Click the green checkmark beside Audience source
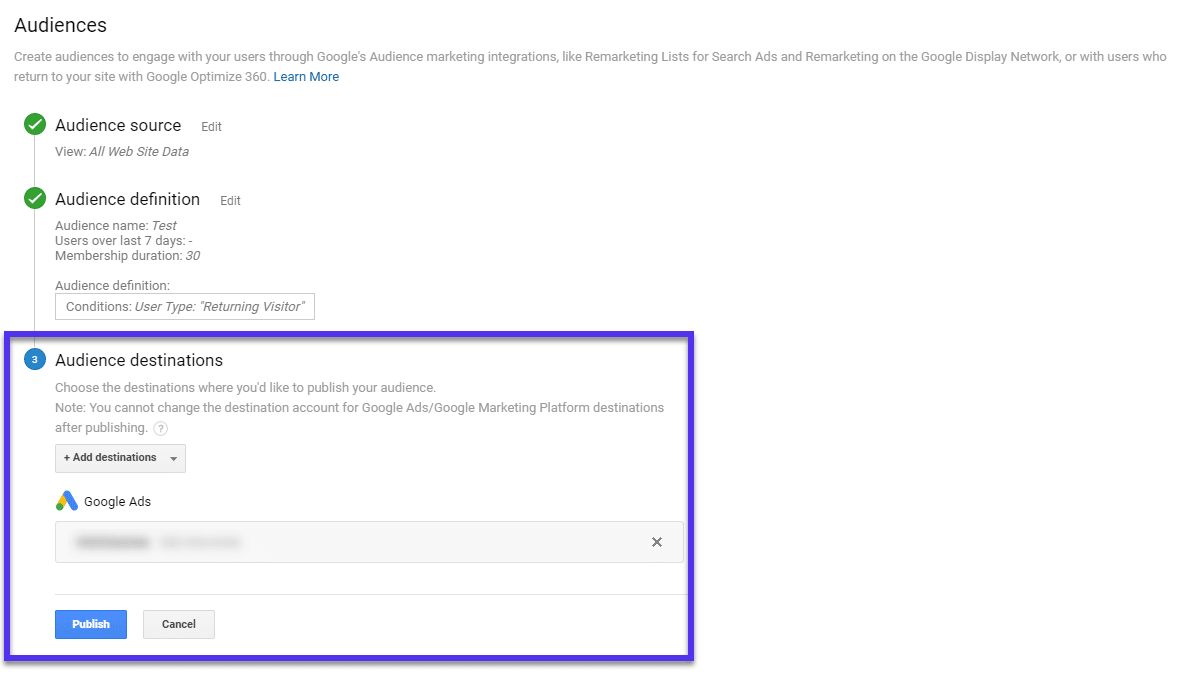This screenshot has height=688, width=1190. click(x=33, y=124)
